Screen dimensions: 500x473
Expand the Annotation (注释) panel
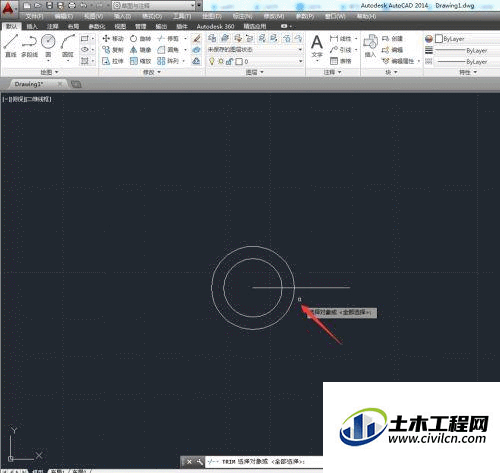(333, 72)
